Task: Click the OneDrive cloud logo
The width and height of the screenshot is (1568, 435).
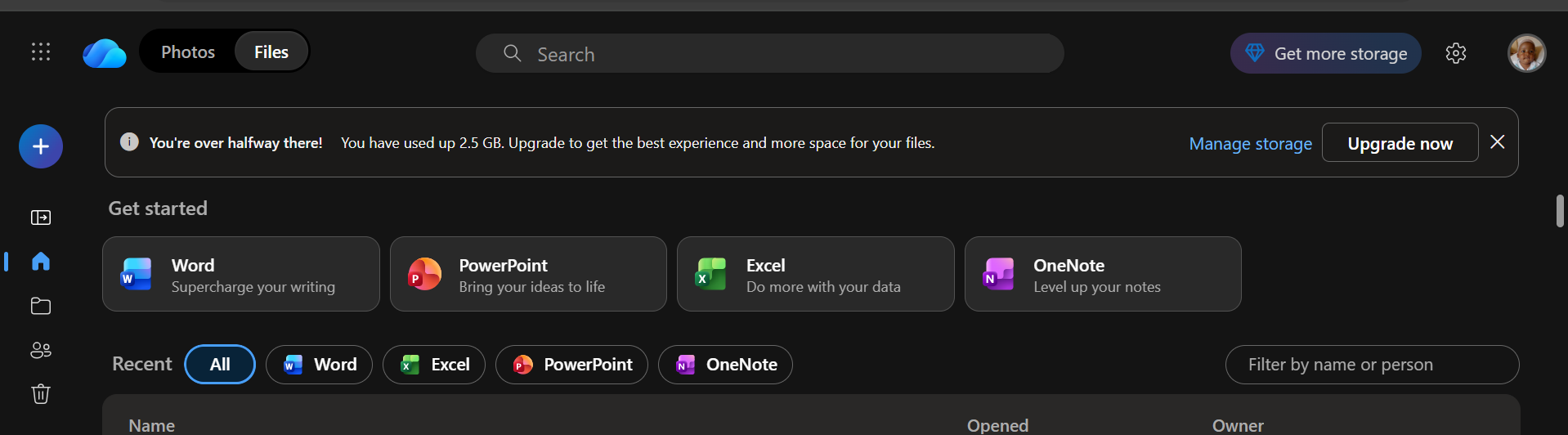Action: 105,54
